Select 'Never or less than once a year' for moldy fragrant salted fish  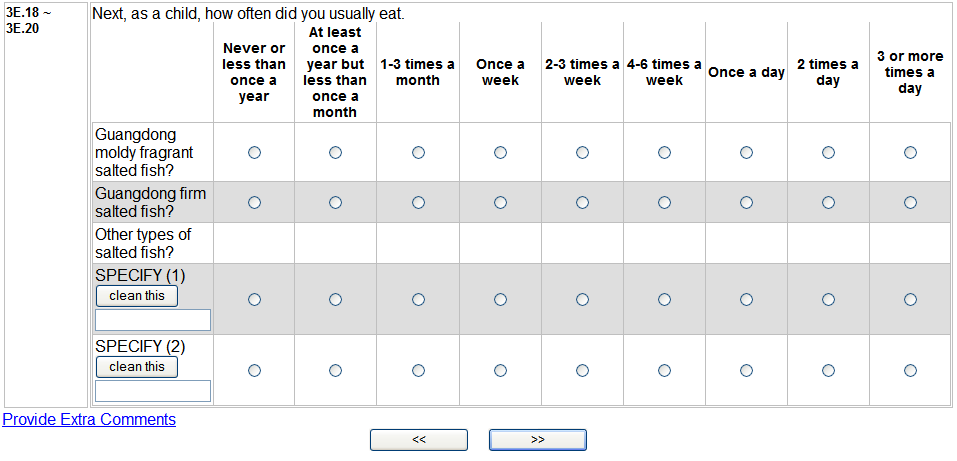(x=254, y=153)
